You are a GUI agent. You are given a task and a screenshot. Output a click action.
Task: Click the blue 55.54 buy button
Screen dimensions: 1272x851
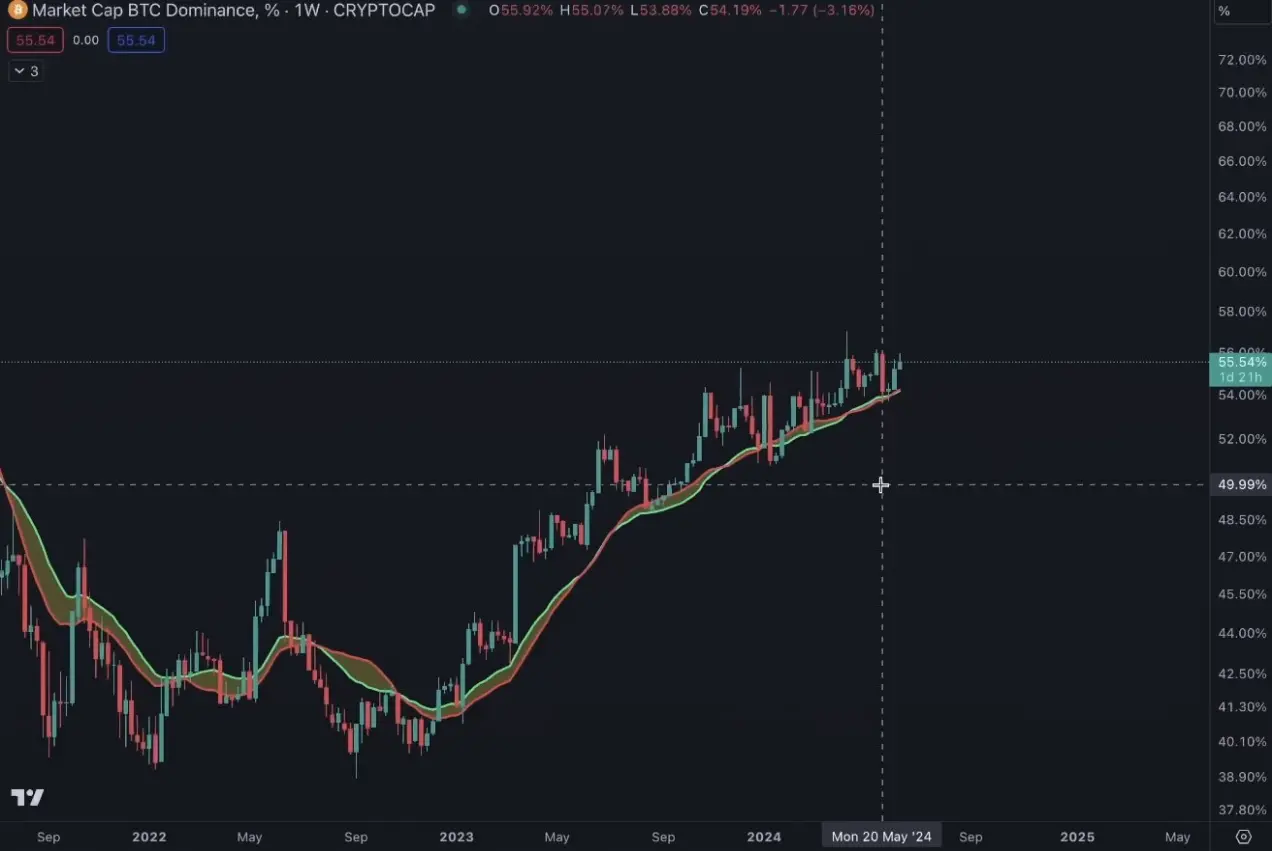coord(136,40)
